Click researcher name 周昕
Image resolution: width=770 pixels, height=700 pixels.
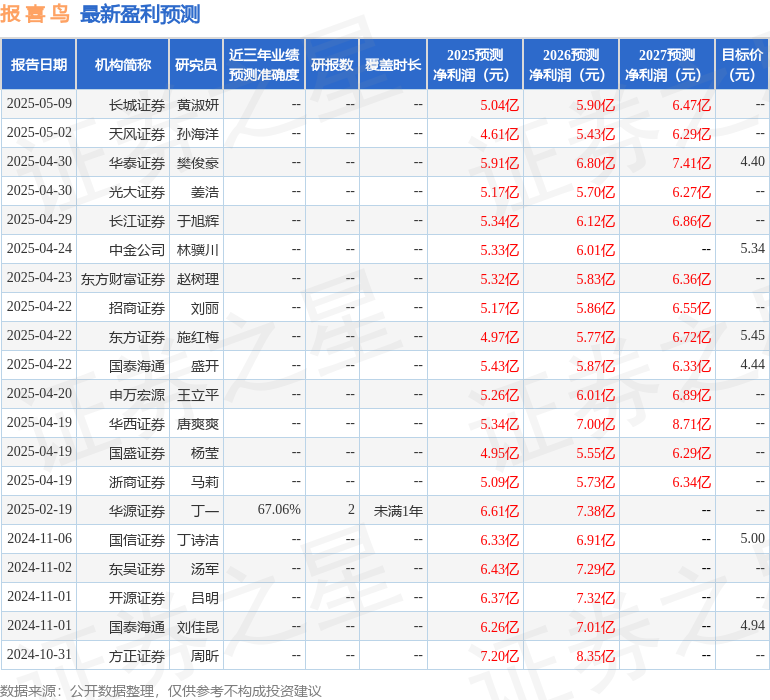click(205, 656)
